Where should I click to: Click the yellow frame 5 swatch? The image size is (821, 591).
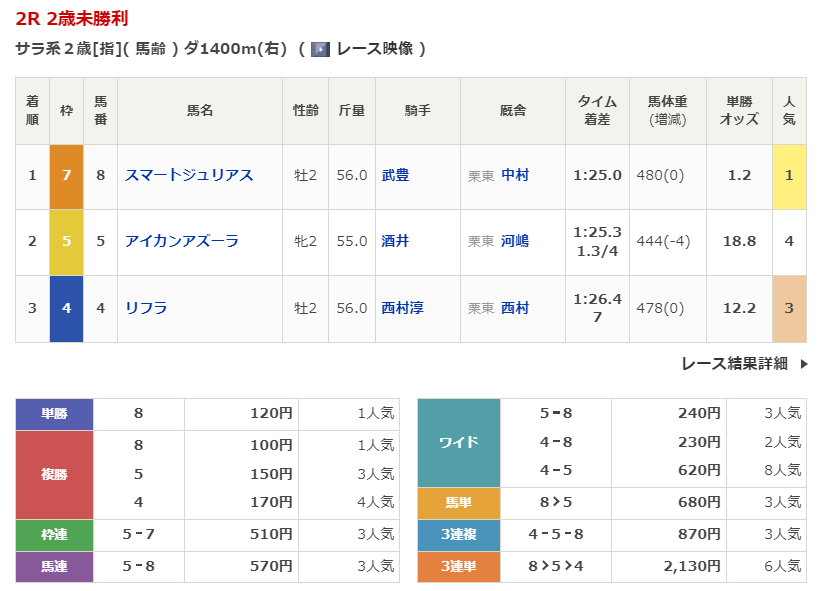click(66, 242)
